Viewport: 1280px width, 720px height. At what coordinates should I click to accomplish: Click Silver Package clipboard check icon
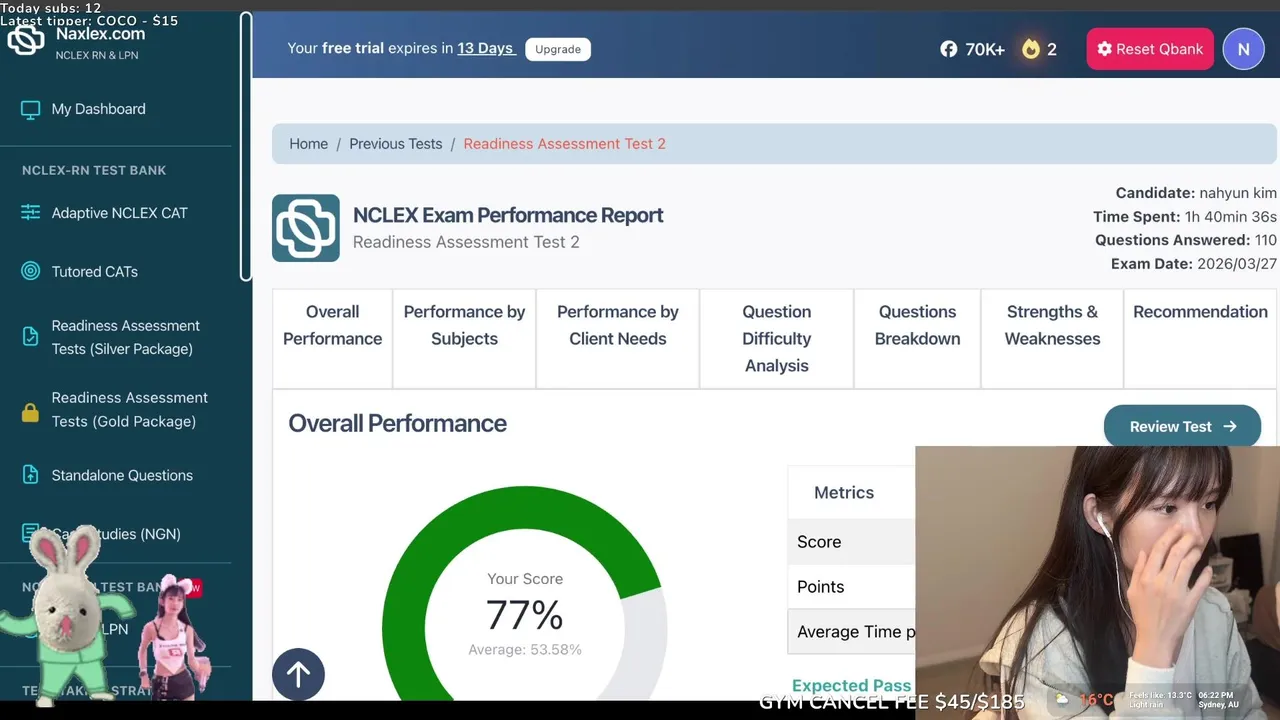tap(31, 337)
